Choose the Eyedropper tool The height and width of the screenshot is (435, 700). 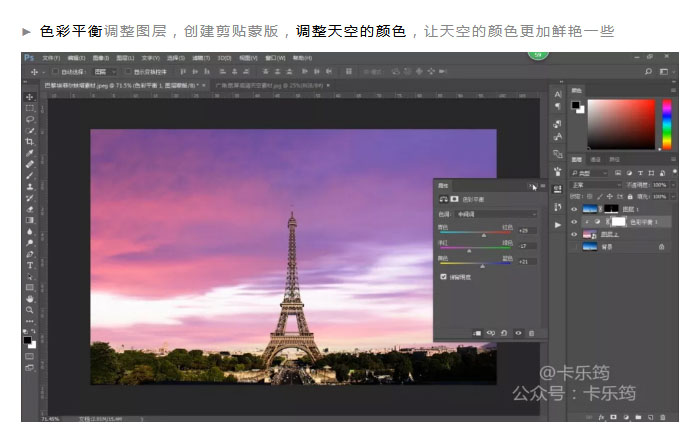click(x=30, y=153)
